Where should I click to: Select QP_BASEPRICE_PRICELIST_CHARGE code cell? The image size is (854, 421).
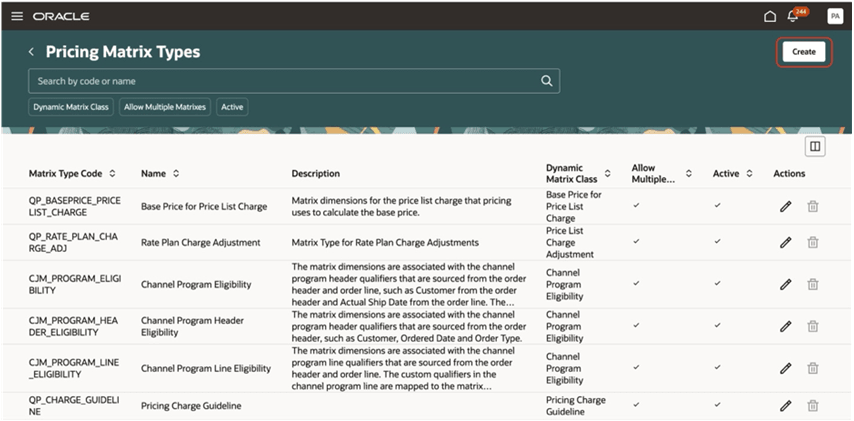[75, 206]
